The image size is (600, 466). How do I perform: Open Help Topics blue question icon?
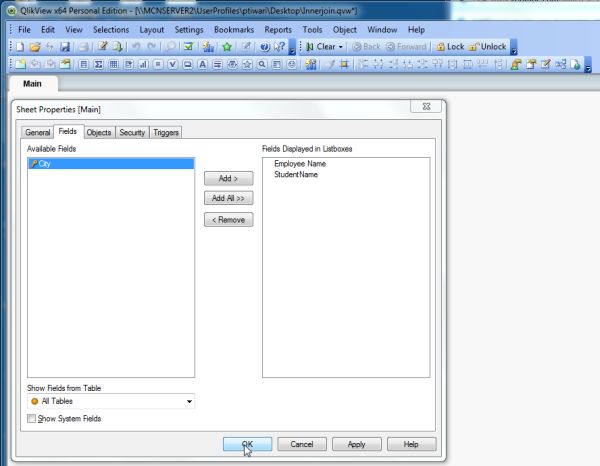[264, 47]
